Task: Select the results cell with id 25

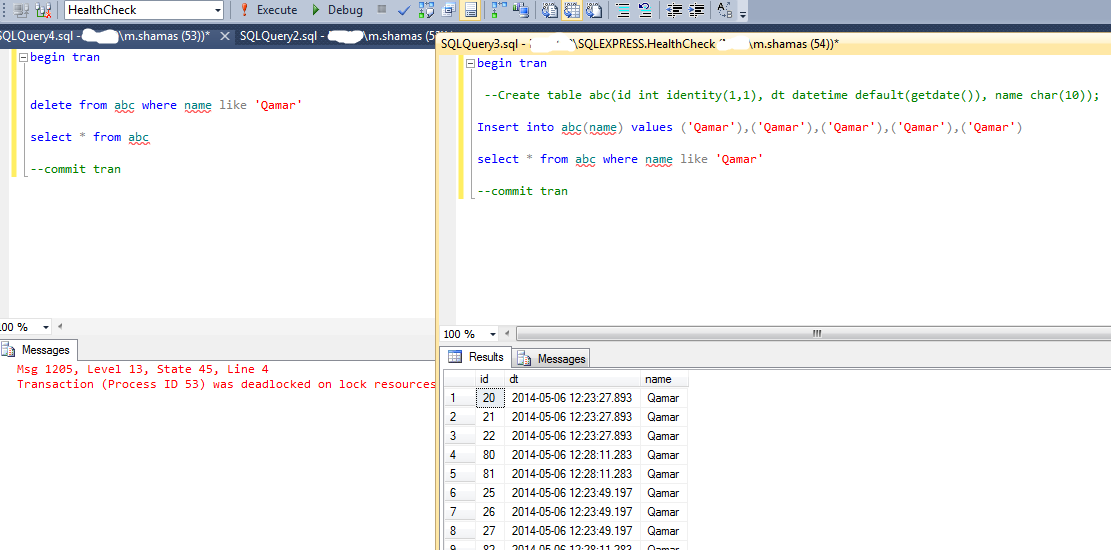Action: [490, 493]
